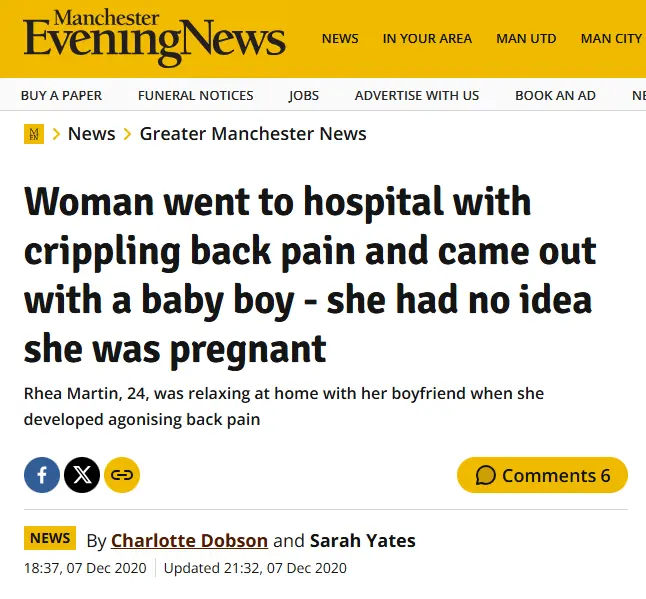646x599 pixels.
Task: Visit the Jobs link
Action: (304, 95)
